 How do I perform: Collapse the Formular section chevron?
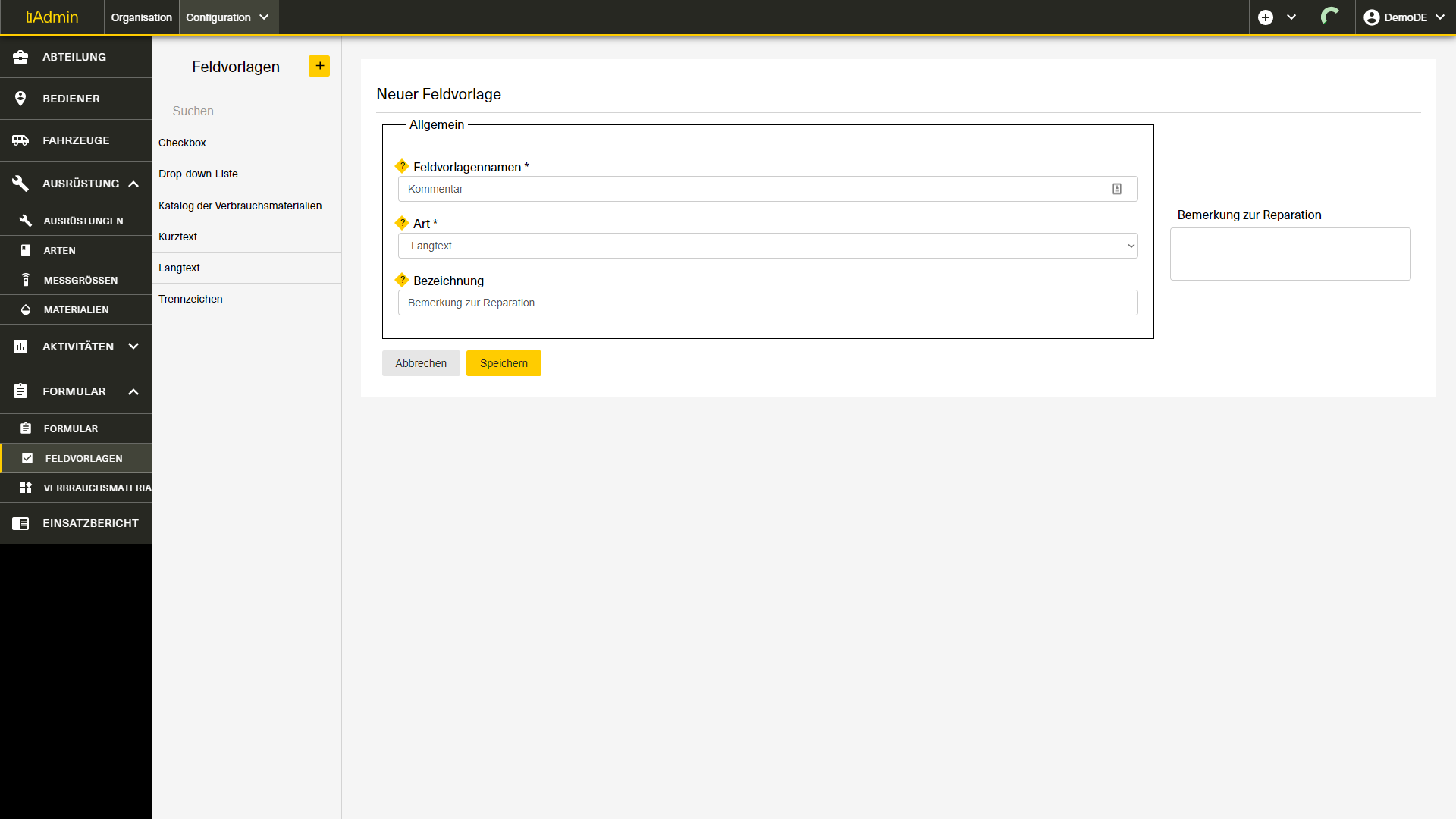(133, 391)
